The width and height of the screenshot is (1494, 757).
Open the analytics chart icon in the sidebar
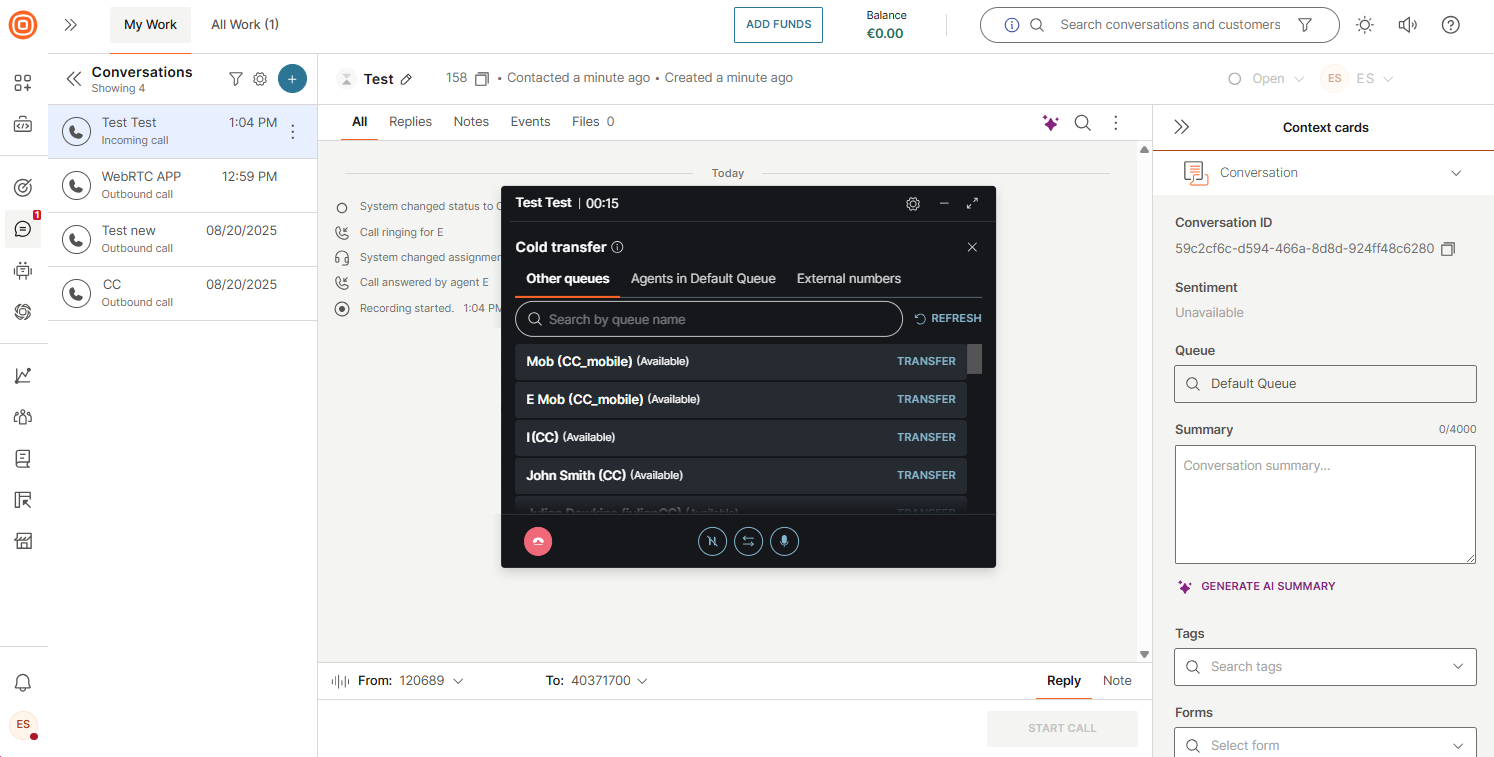pyautogui.click(x=23, y=376)
